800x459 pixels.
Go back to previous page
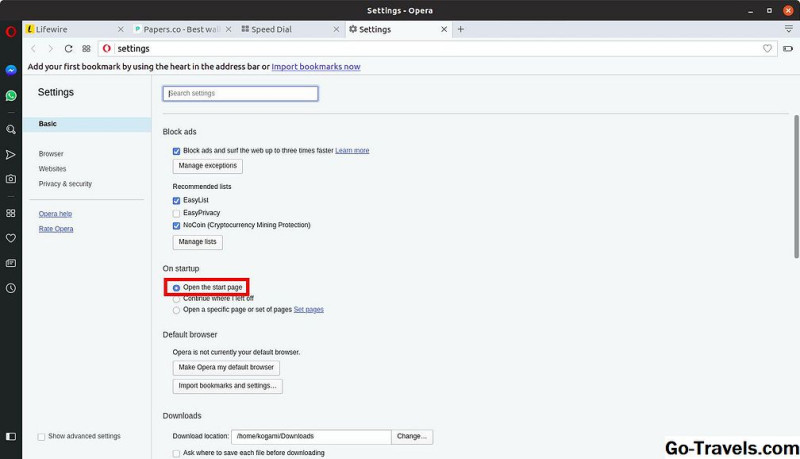click(x=34, y=48)
